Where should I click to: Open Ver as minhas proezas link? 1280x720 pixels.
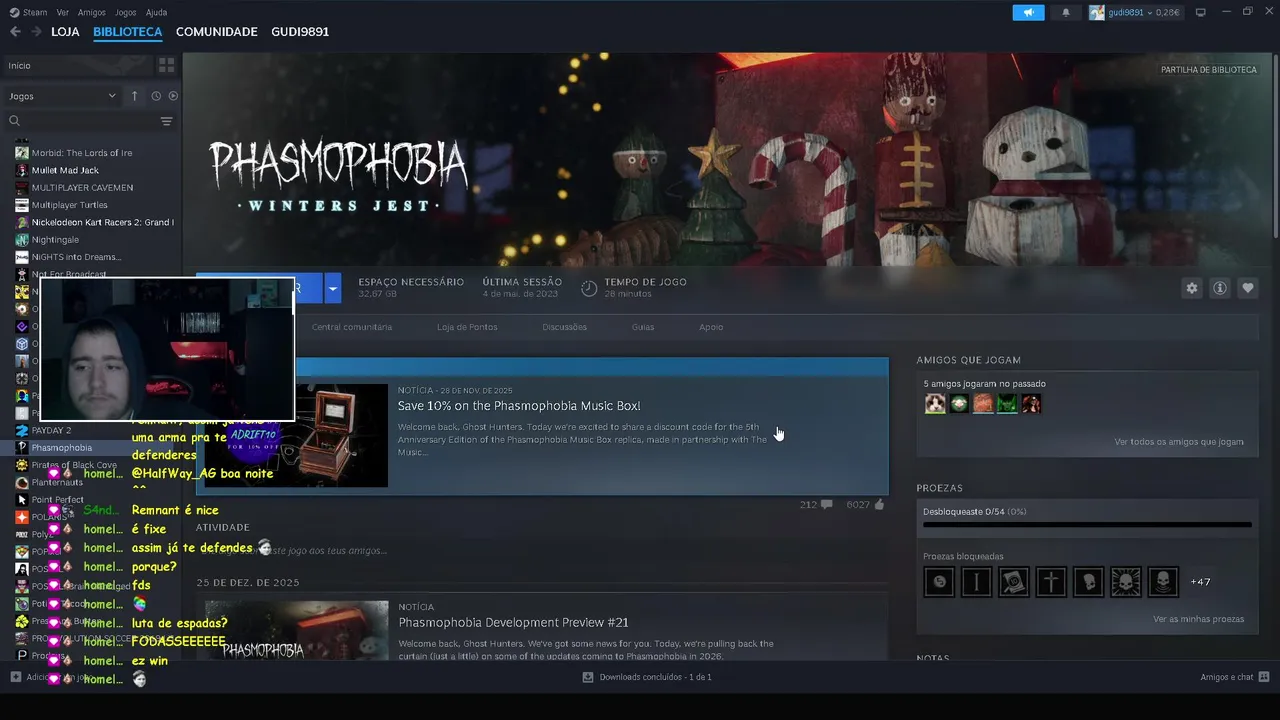1198,619
